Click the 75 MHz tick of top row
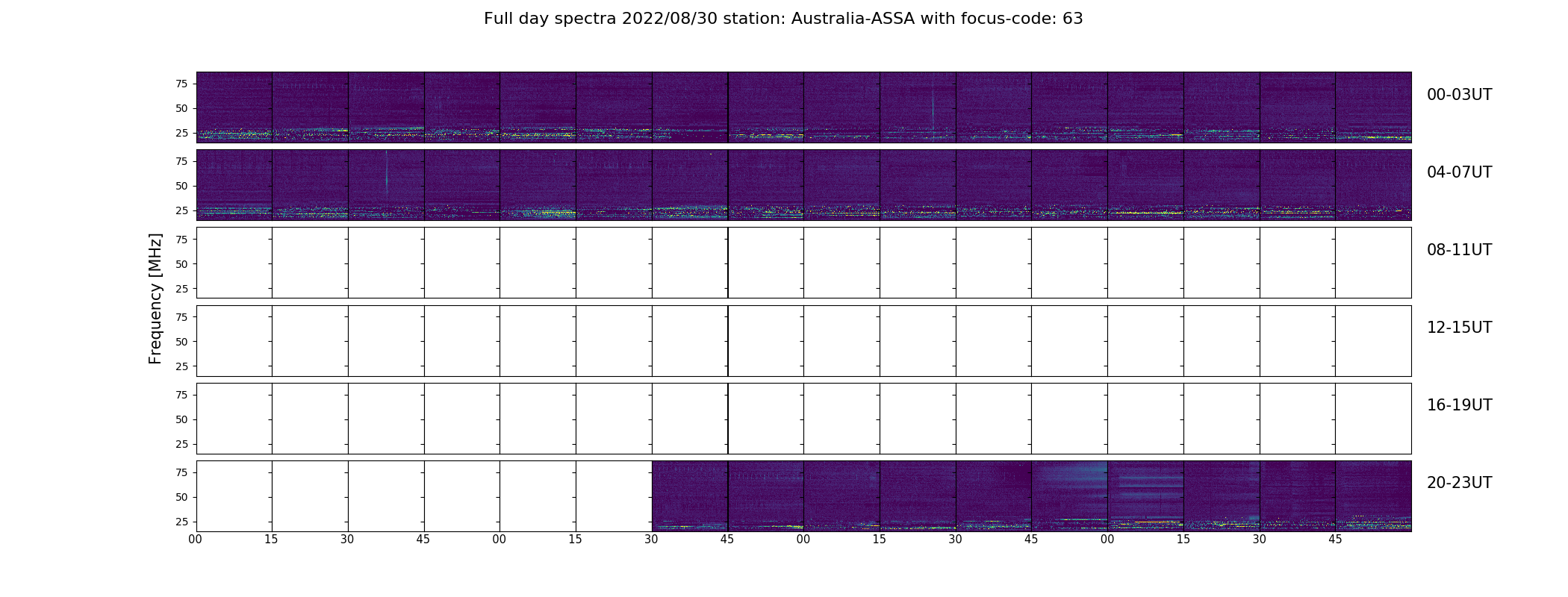 click(181, 84)
